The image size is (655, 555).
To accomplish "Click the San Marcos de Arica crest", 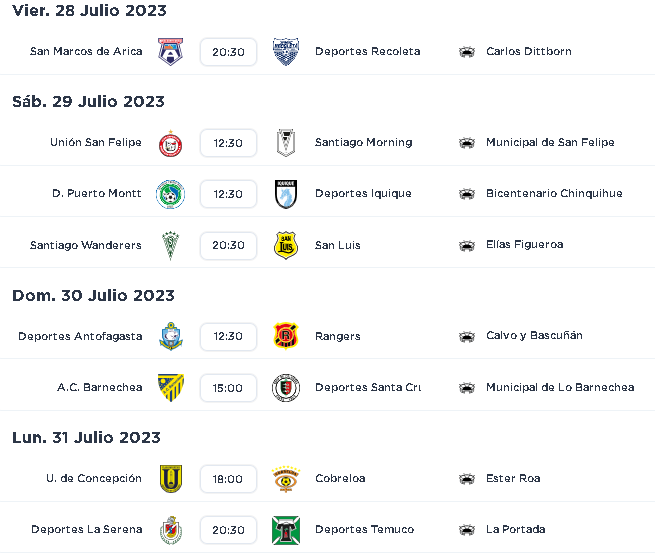I will (170, 52).
